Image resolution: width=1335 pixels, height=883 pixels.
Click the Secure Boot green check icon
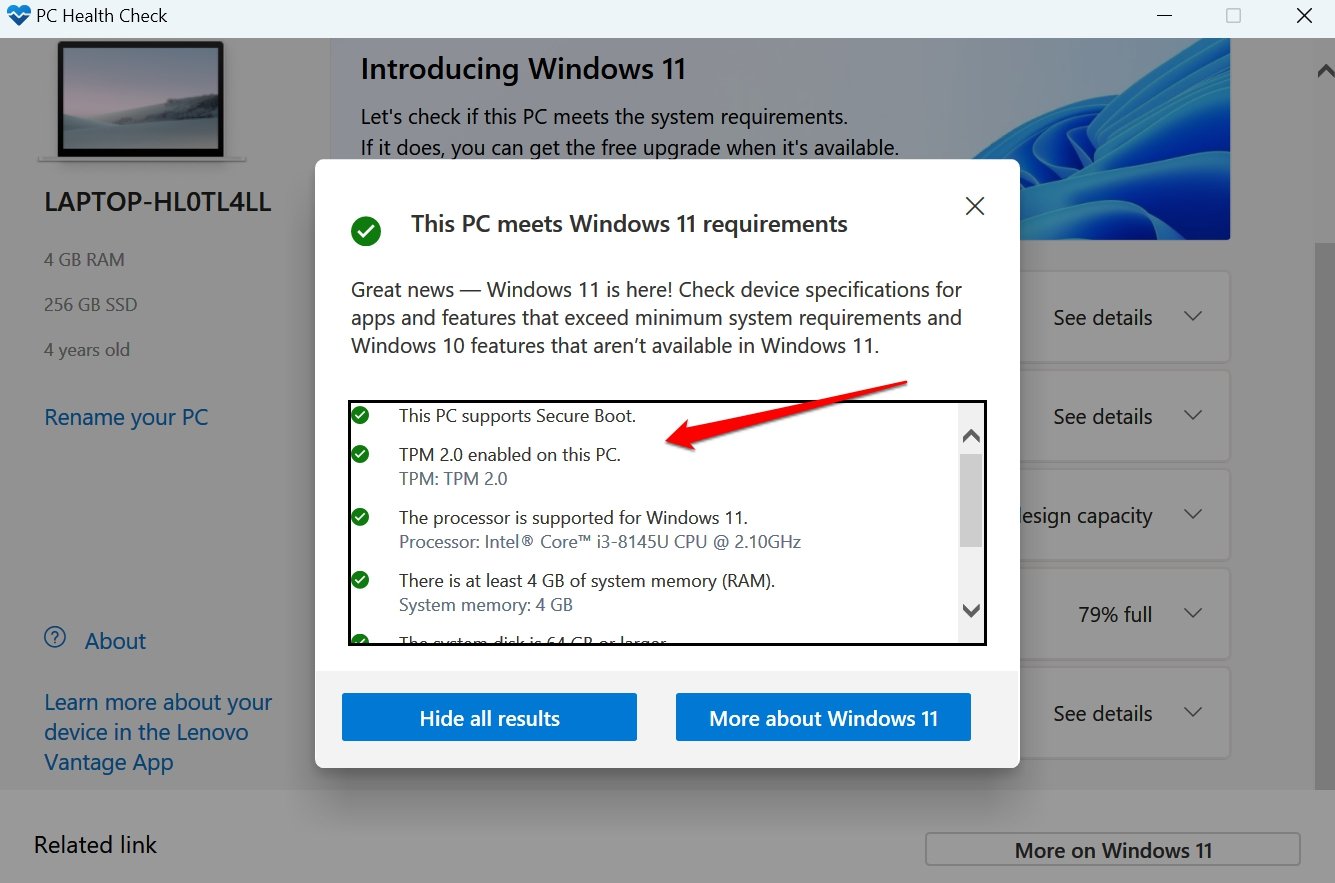click(x=359, y=414)
